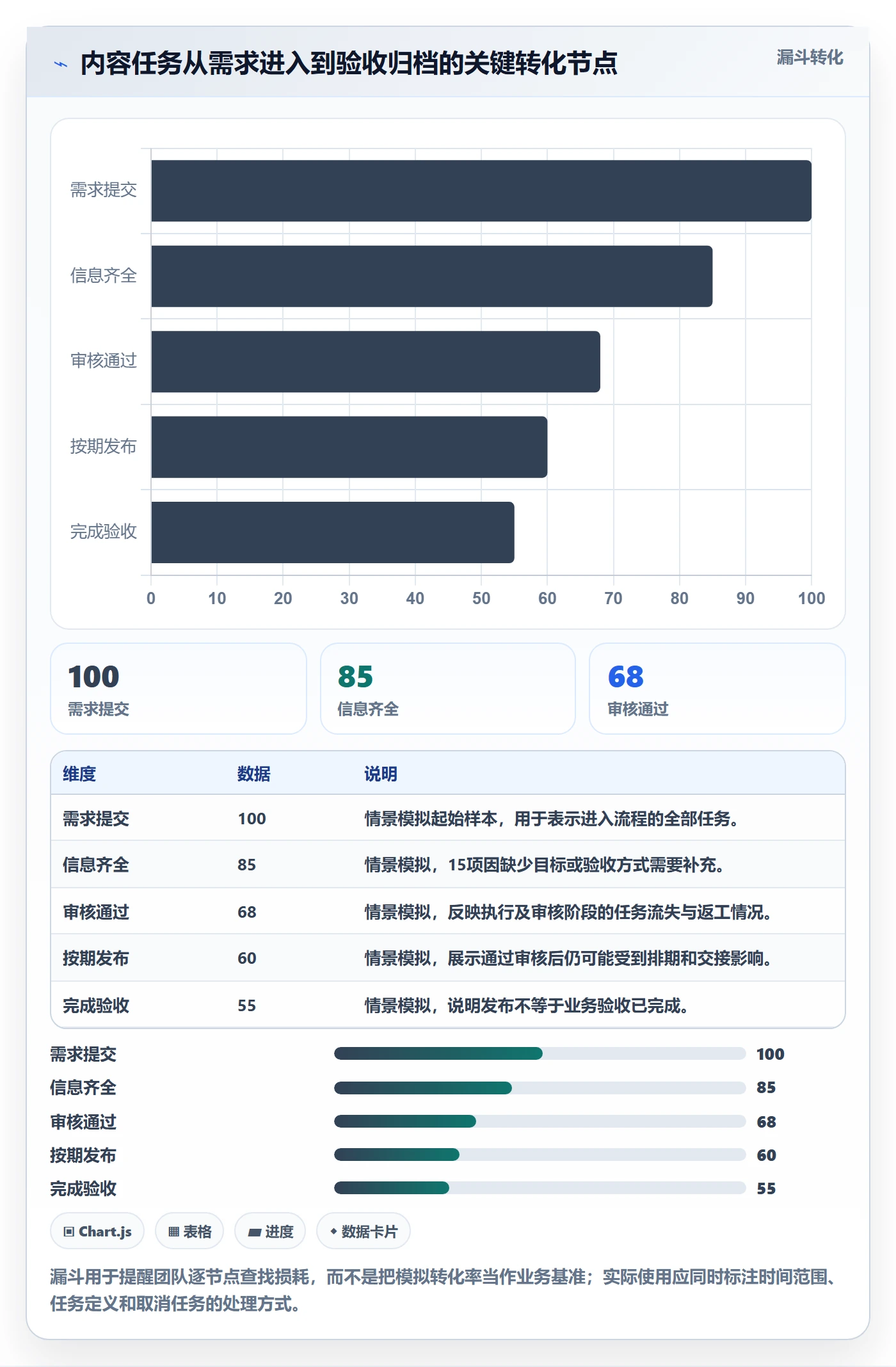The image size is (896, 1367).
Task: Click the 按期发布 bar in chart
Action: point(349,447)
